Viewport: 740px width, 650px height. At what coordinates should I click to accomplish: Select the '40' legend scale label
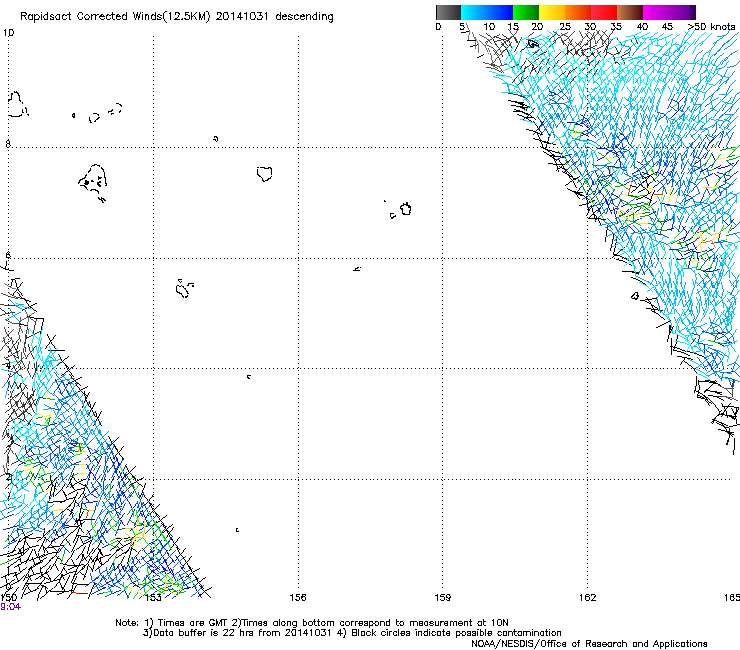coord(642,27)
